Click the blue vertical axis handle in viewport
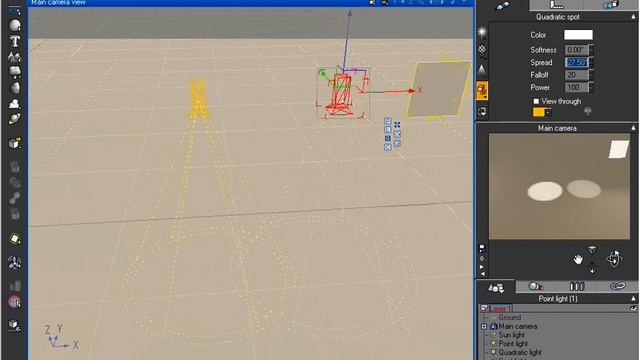This screenshot has width=640, height=360. [349, 13]
